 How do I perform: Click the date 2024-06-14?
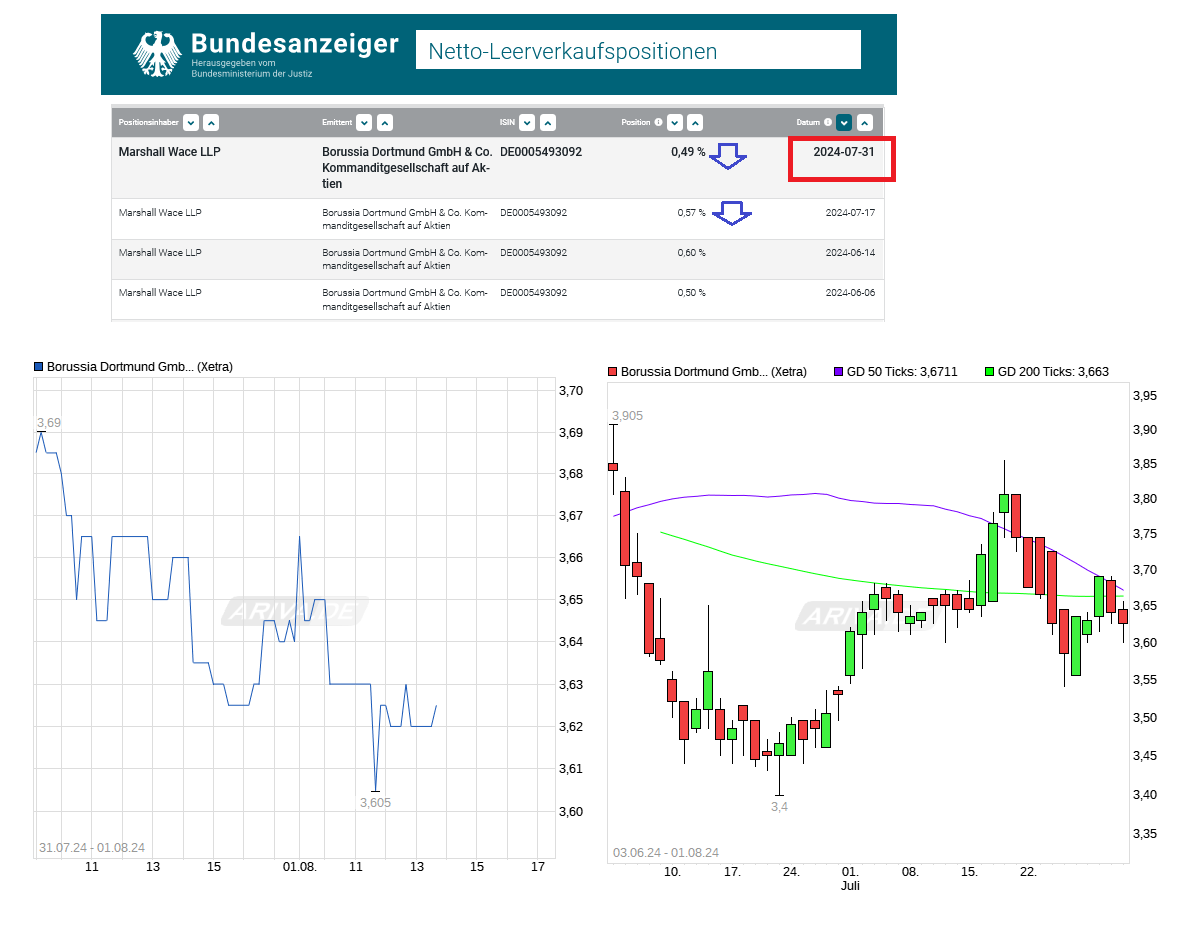coord(850,252)
